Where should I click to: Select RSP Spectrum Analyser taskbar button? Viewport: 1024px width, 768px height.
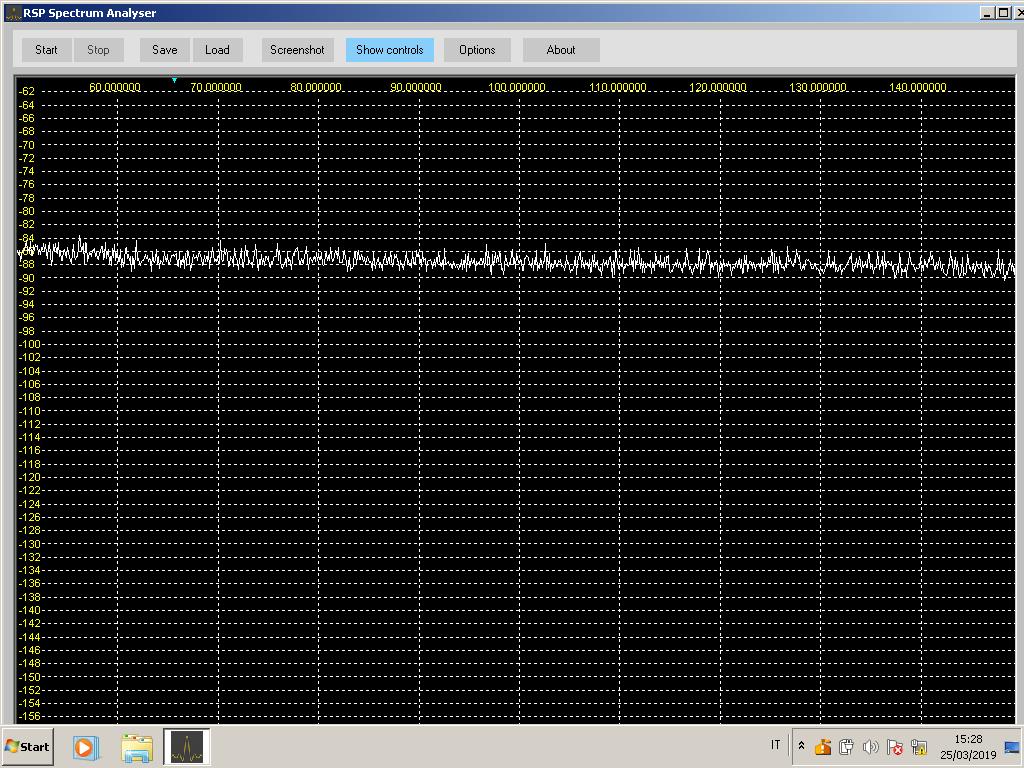click(187, 746)
